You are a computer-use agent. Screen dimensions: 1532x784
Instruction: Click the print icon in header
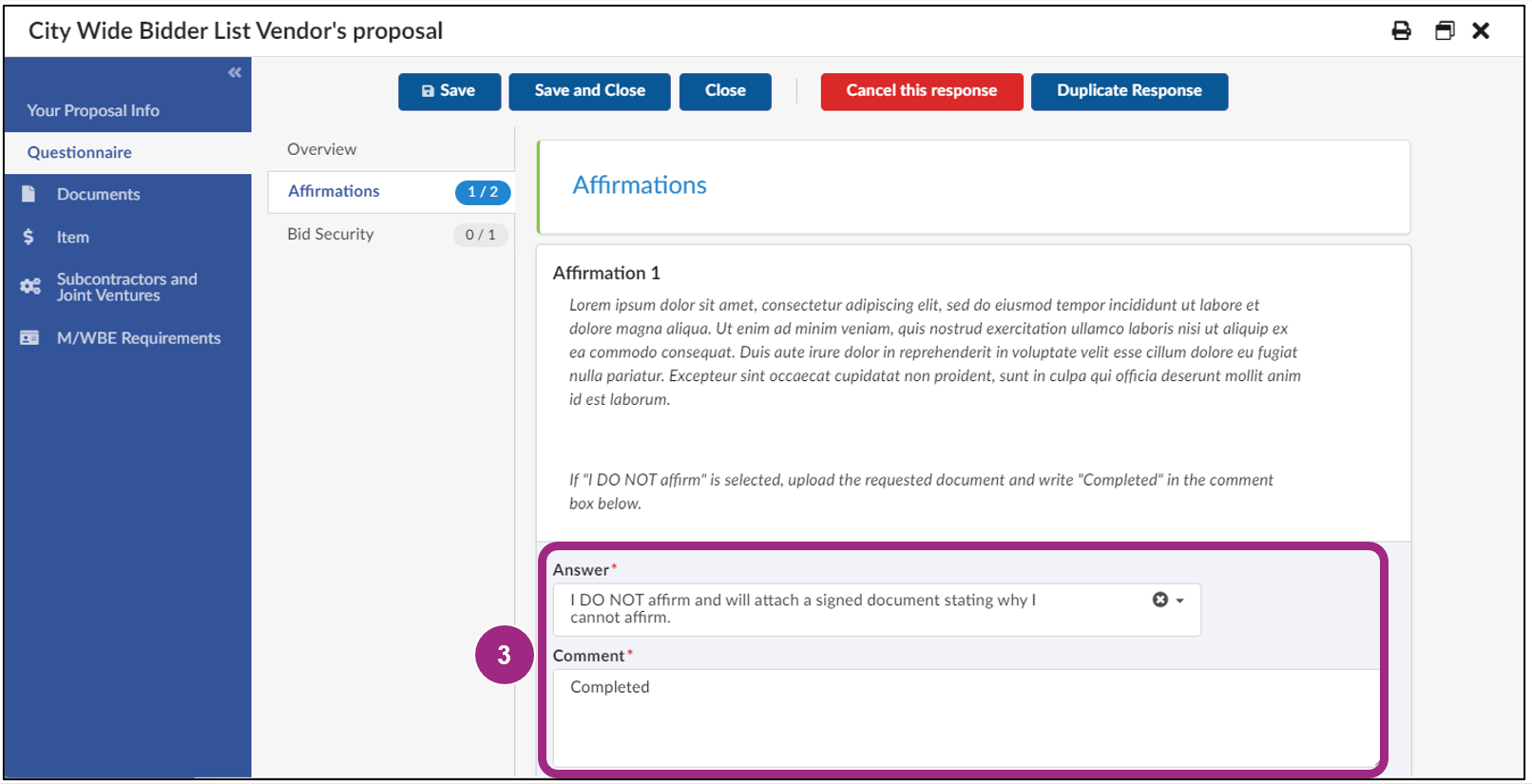1401,30
